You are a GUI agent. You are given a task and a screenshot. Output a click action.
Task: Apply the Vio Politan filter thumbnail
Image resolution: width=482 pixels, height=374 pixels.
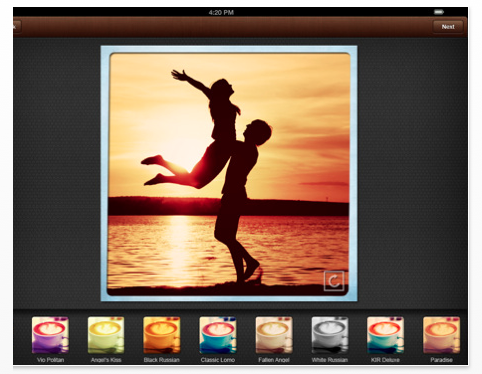50,335
